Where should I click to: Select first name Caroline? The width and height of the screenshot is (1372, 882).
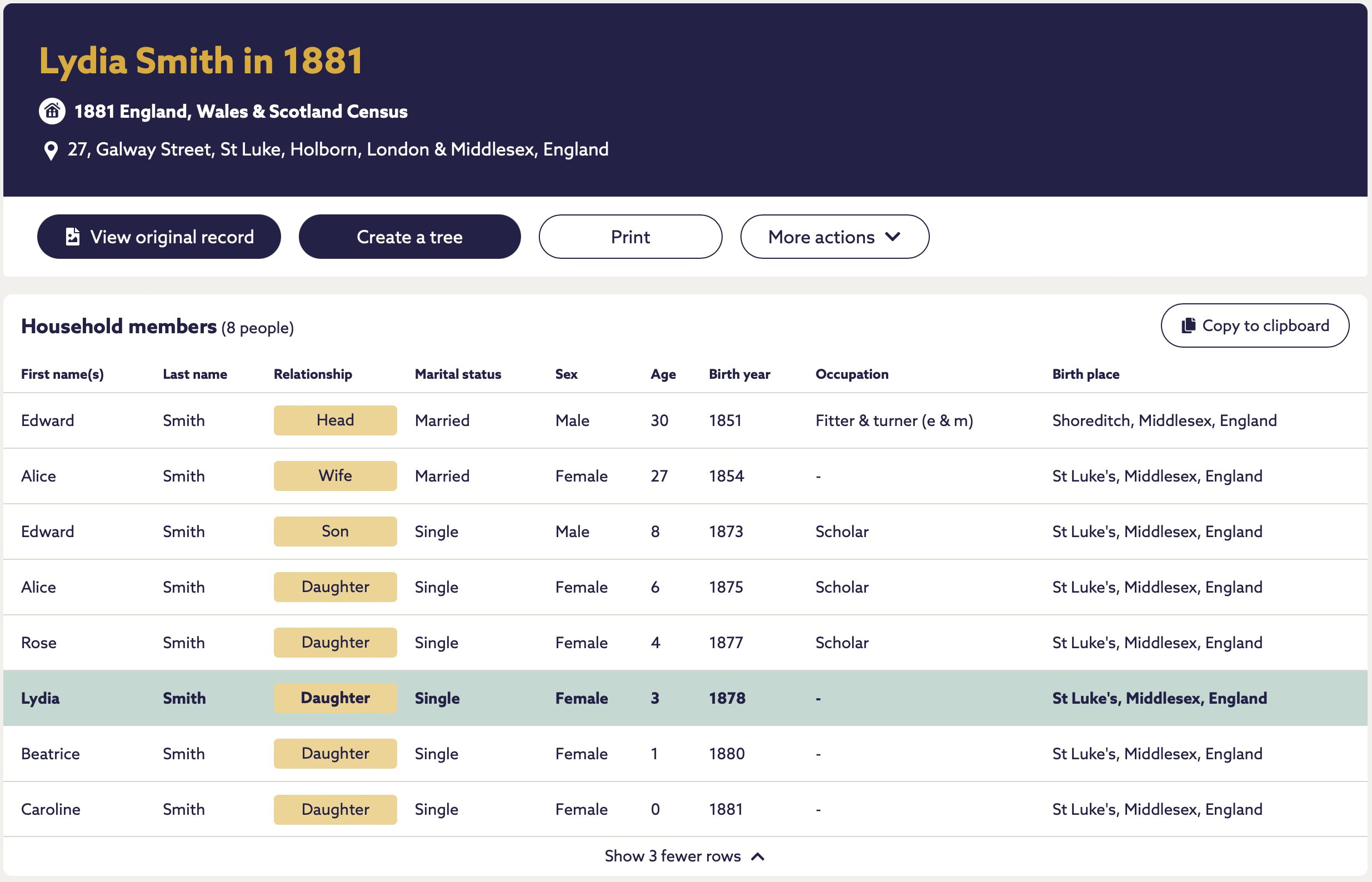pos(51,810)
